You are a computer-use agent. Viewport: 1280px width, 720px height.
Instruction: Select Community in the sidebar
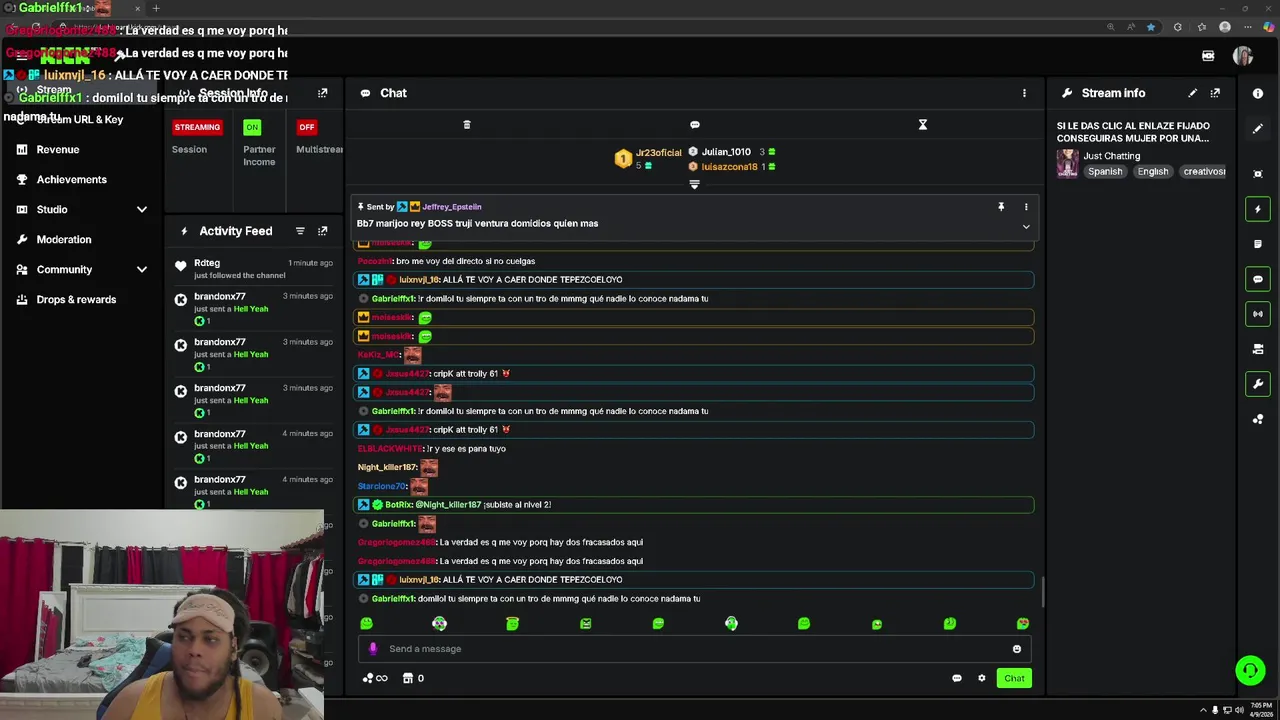(x=64, y=269)
